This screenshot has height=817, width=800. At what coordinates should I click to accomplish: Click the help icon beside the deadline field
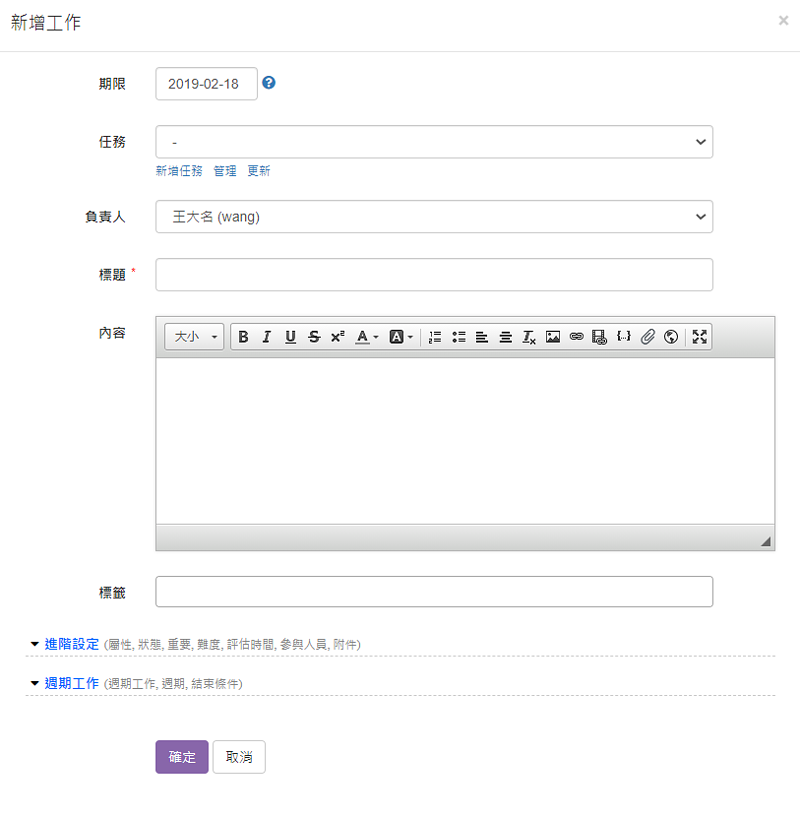[268, 83]
